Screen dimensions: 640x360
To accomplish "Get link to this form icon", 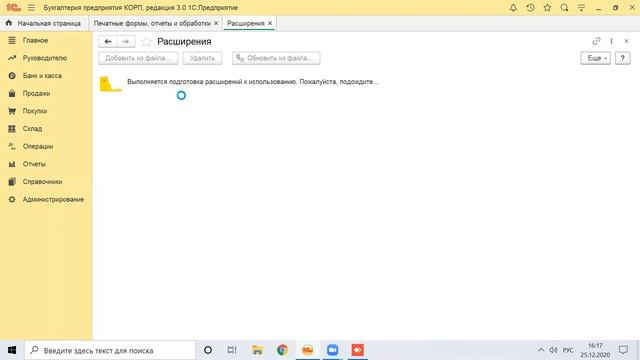I will tap(596, 41).
